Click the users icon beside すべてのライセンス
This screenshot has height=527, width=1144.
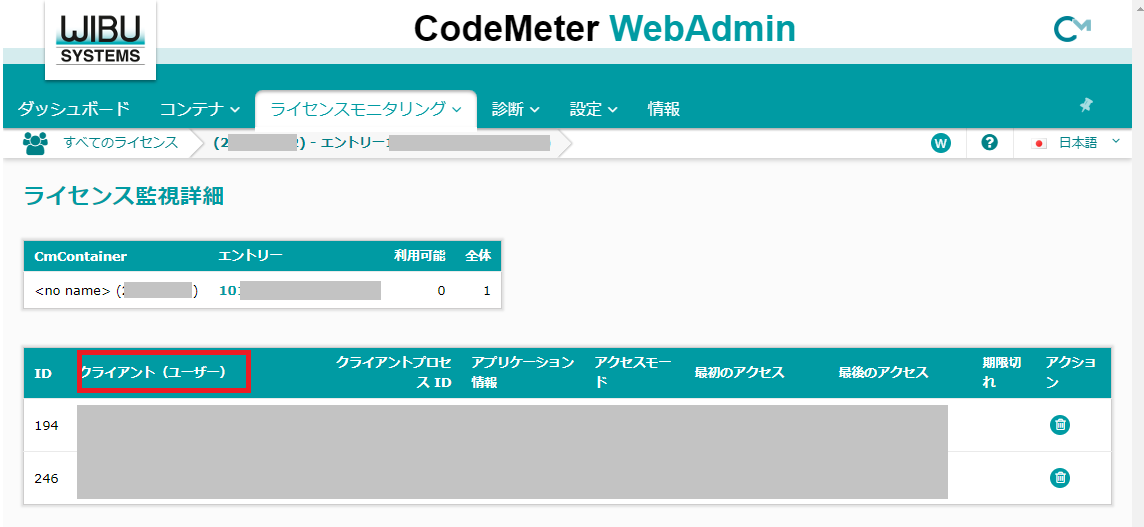click(x=35, y=142)
